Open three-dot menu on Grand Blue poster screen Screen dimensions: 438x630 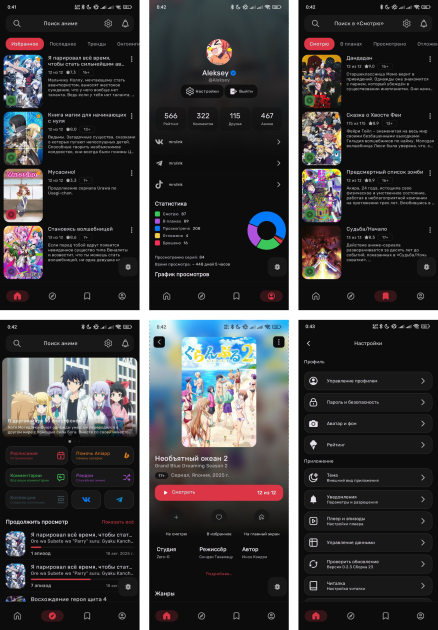(x=278, y=342)
